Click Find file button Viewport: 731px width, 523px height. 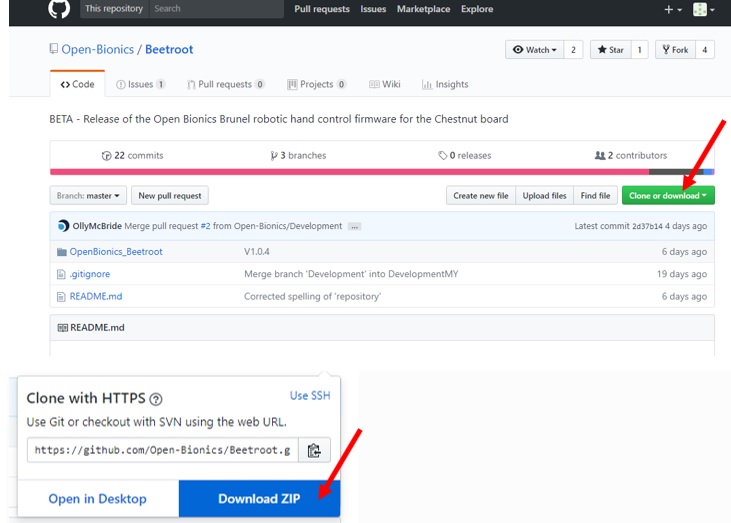point(595,196)
